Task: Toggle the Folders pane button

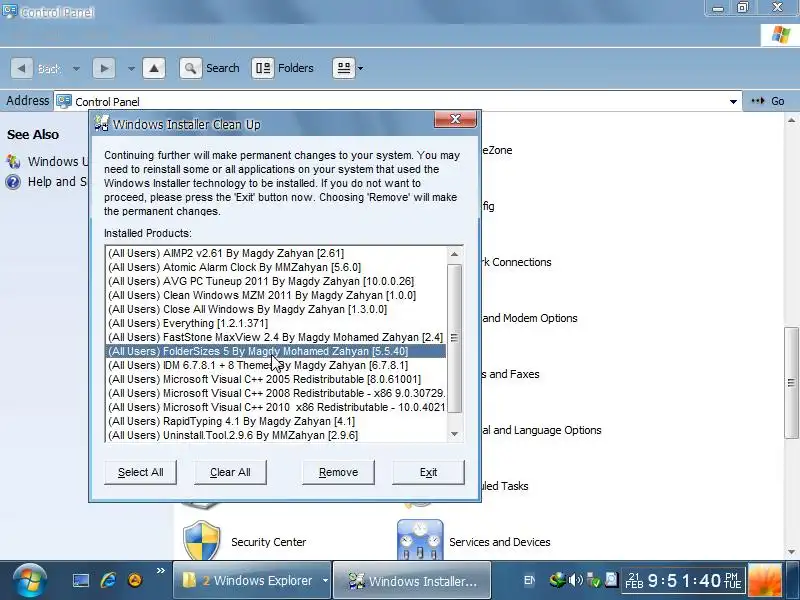Action: [x=283, y=68]
